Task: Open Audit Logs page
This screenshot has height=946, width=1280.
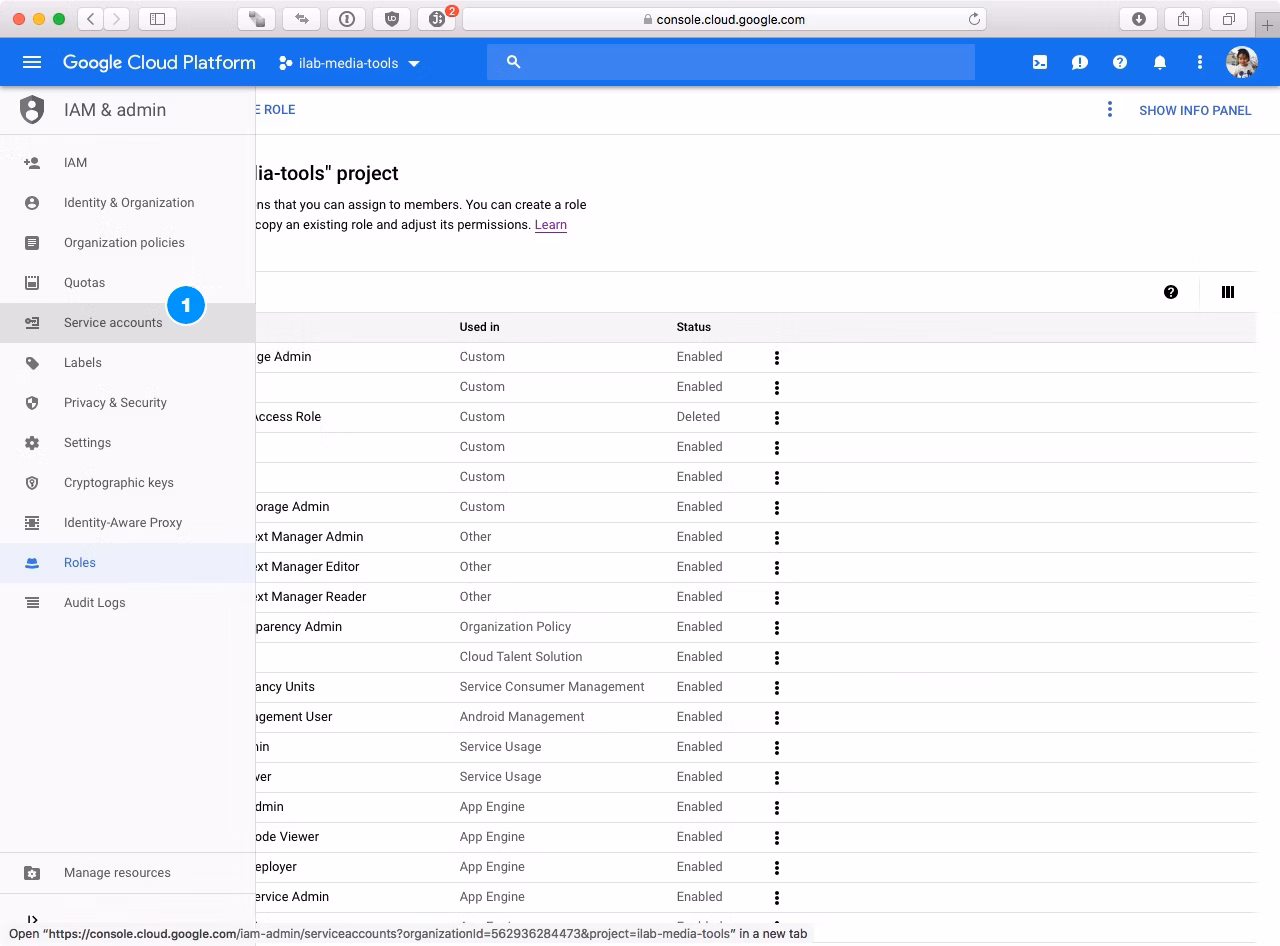Action: (128, 602)
